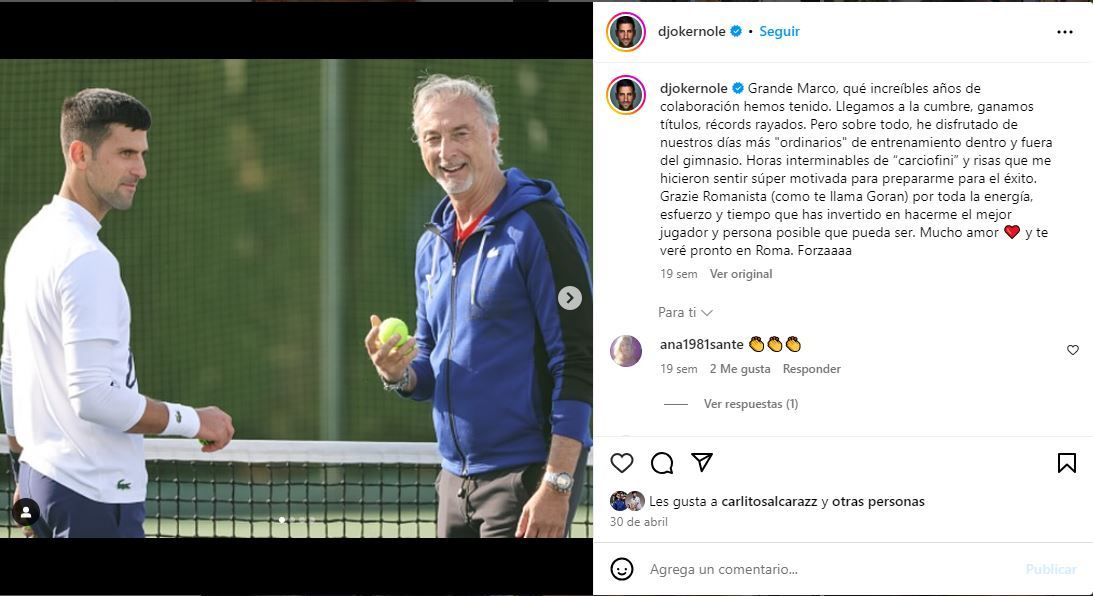
Task: Open the three-dot more options menu
Action: (x=1064, y=32)
